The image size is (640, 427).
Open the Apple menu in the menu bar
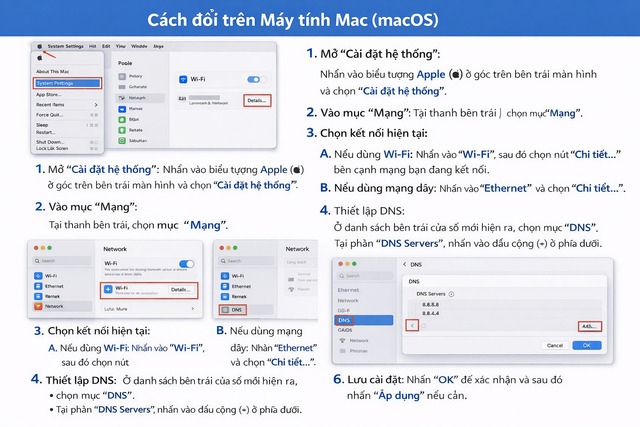[x=40, y=46]
